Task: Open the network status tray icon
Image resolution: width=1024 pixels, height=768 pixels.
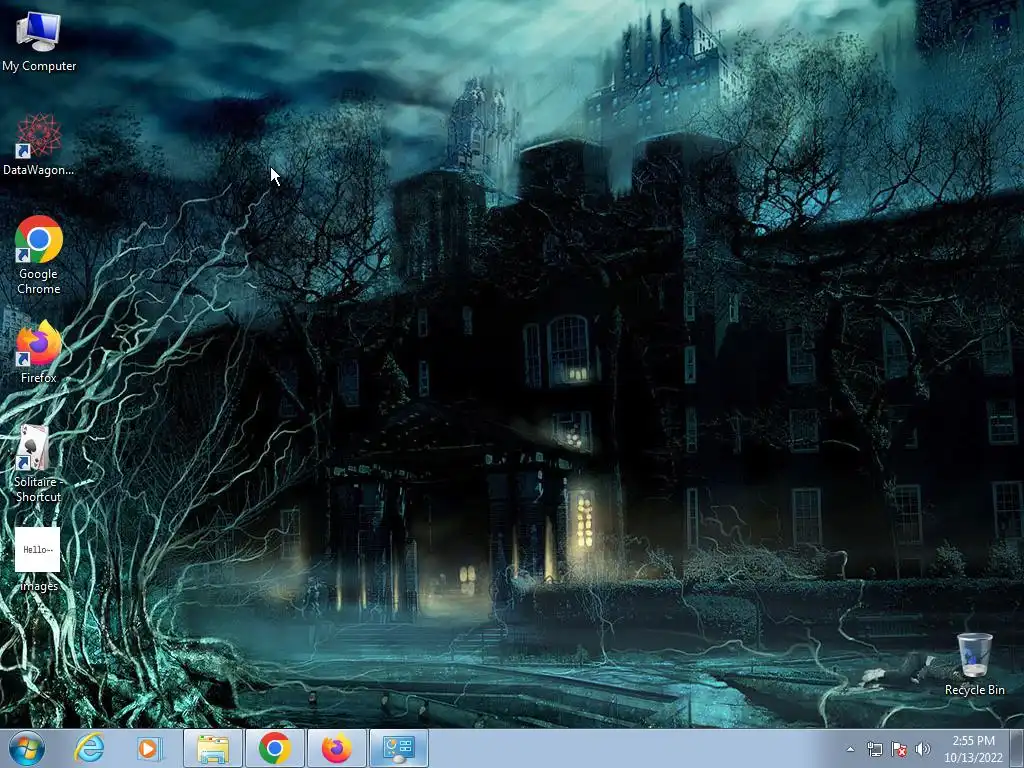Action: (x=874, y=749)
